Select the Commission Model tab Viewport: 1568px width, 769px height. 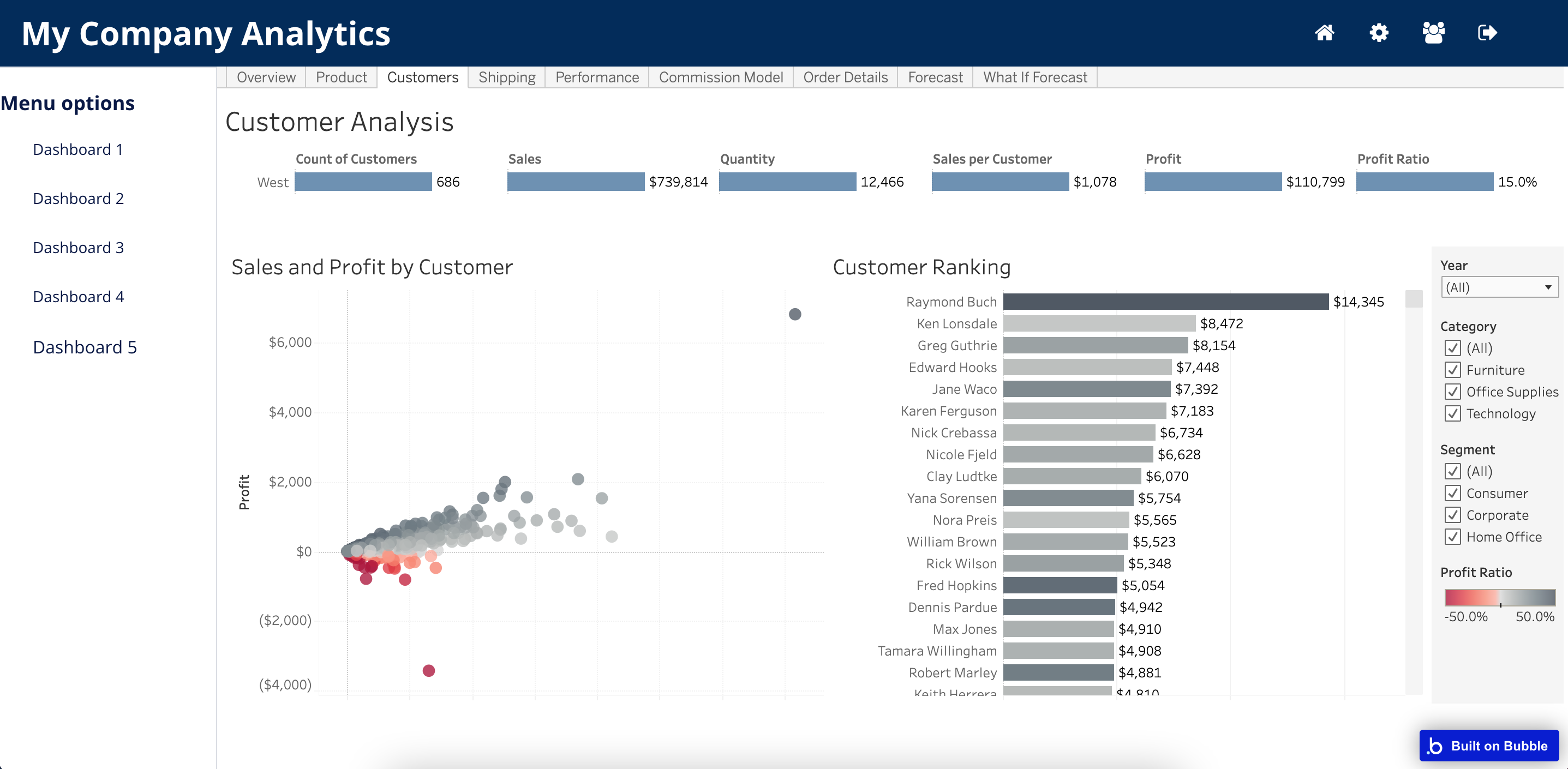721,77
